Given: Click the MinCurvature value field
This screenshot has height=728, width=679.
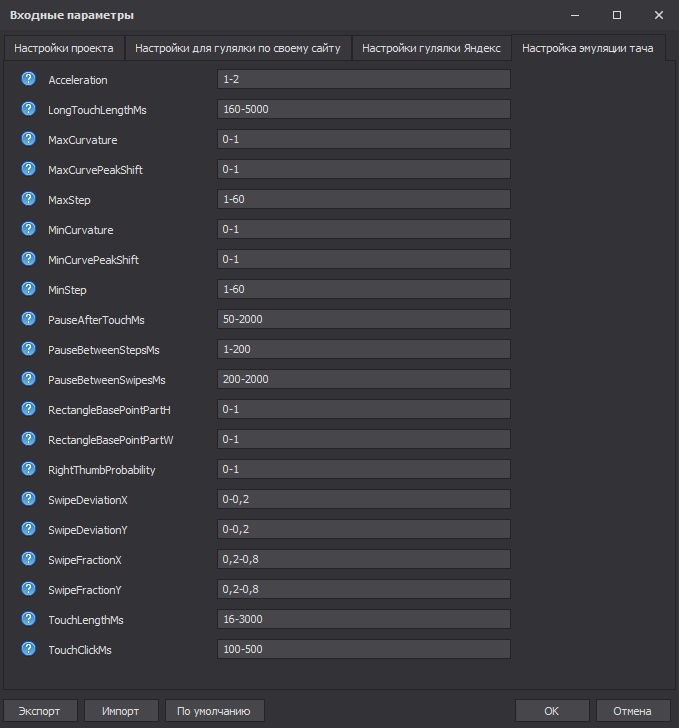Looking at the screenshot, I should (364, 229).
